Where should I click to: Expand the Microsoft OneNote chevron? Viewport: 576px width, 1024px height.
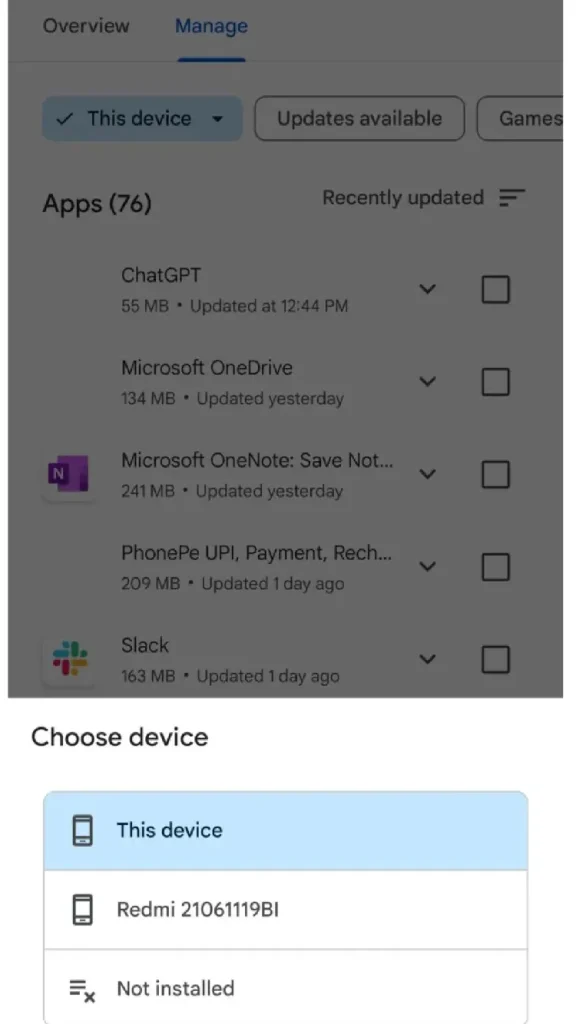pyautogui.click(x=427, y=474)
